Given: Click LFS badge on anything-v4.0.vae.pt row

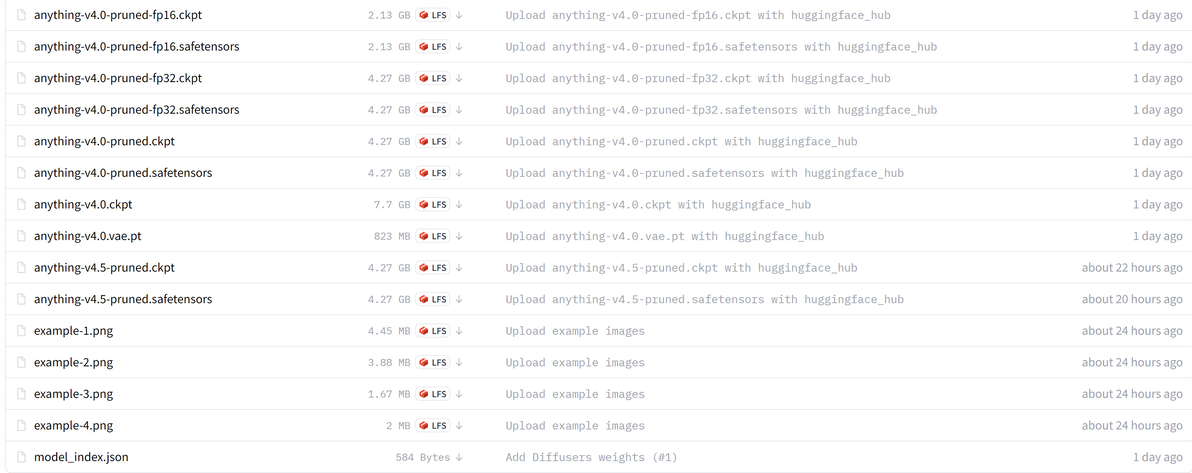Looking at the screenshot, I should point(433,236).
